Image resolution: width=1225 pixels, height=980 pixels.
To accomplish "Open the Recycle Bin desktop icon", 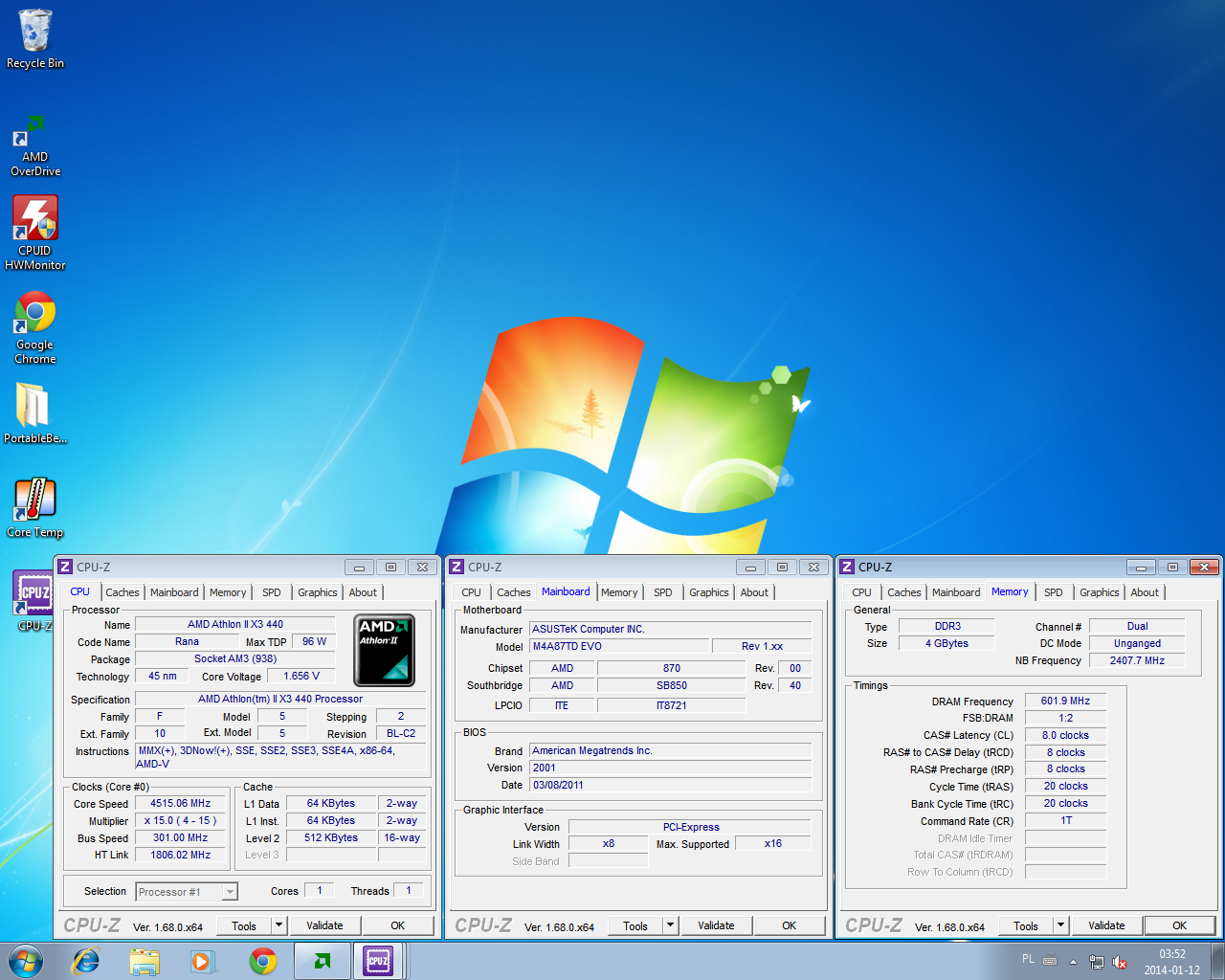I will [x=35, y=38].
